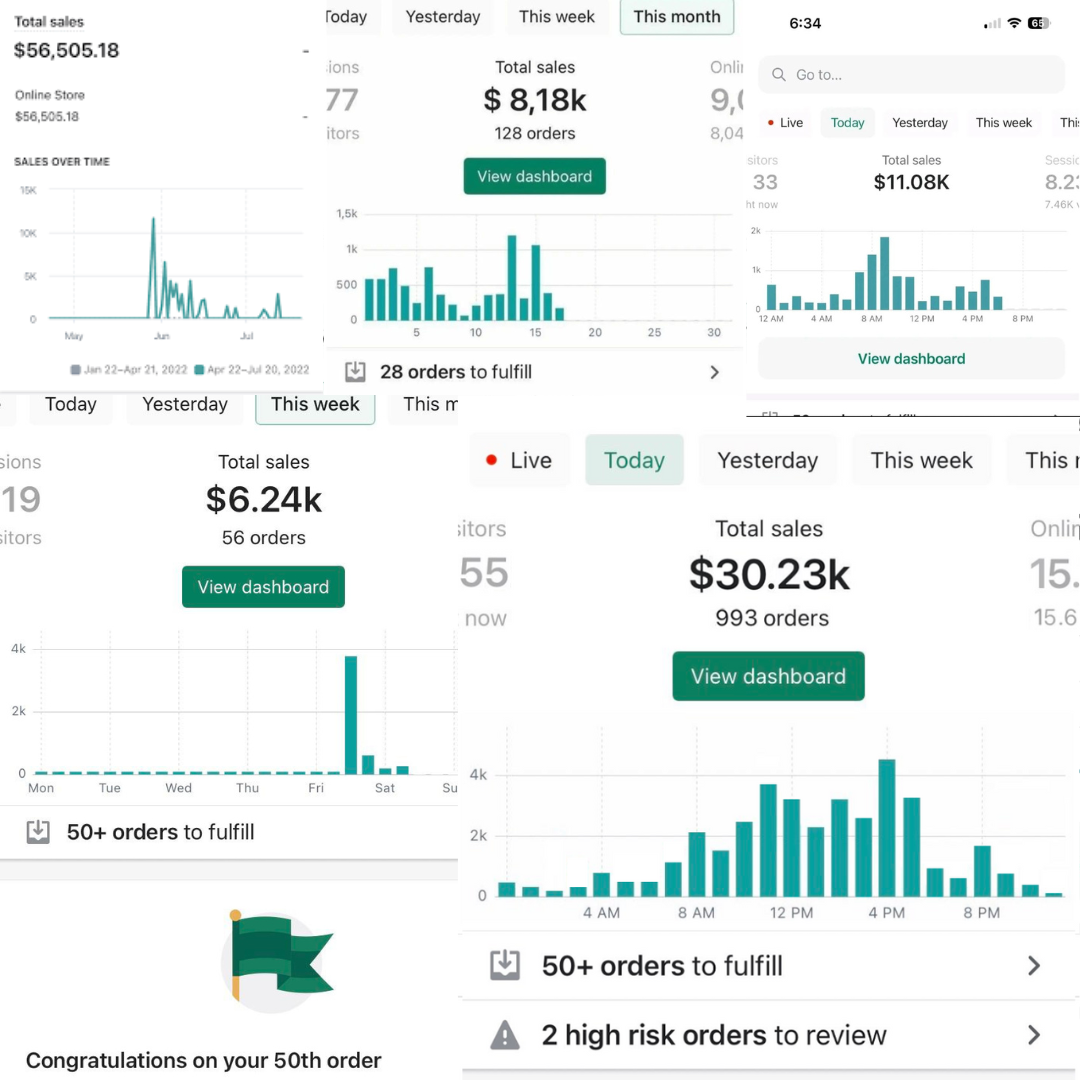The height and width of the screenshot is (1080, 1080).
Task: Enable the Live view near the $11.08K panel
Action: [786, 122]
